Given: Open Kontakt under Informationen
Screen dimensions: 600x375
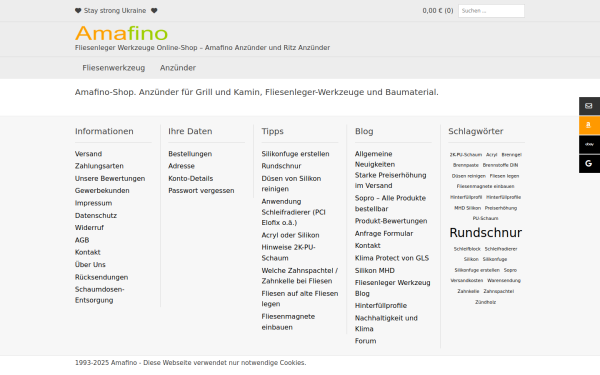Looking at the screenshot, I should [88, 252].
